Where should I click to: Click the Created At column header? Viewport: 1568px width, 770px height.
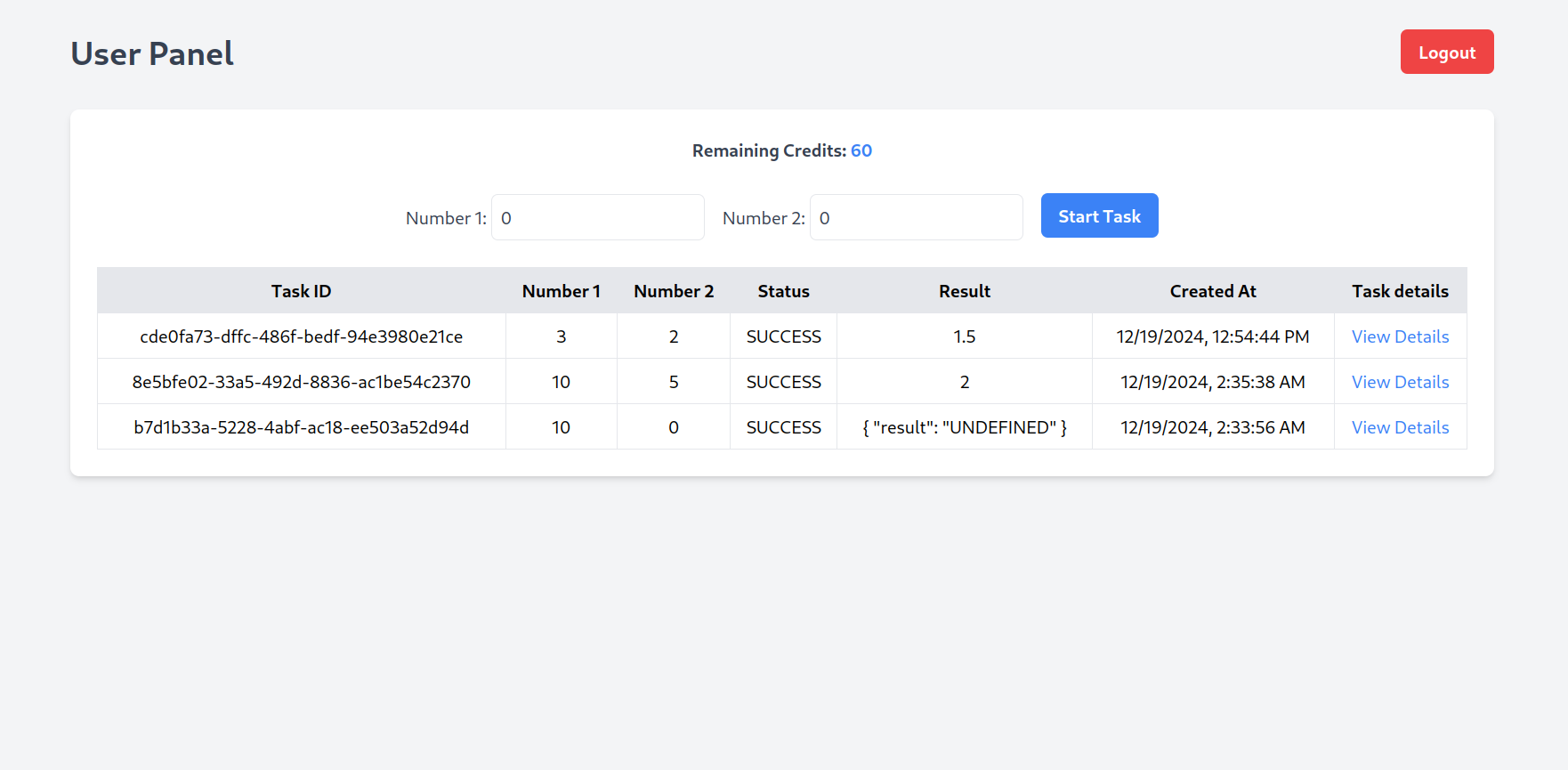(x=1212, y=291)
